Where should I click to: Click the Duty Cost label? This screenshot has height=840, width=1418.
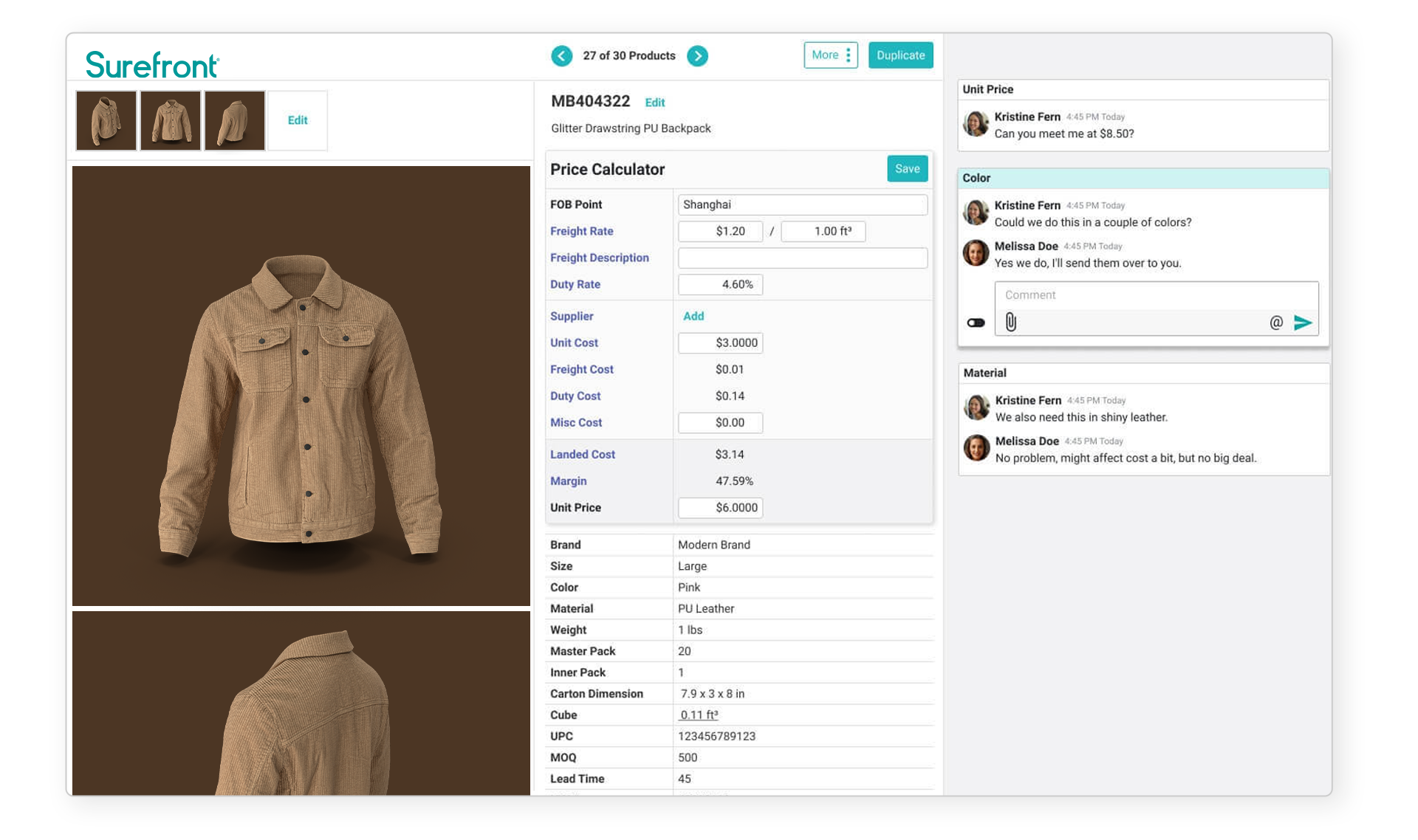click(575, 396)
